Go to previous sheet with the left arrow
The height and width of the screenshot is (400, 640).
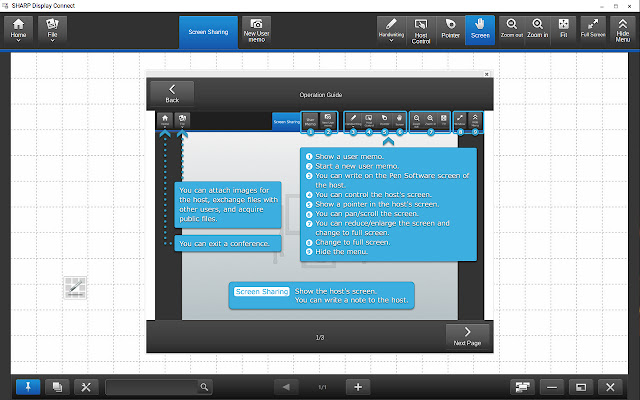coord(286,387)
